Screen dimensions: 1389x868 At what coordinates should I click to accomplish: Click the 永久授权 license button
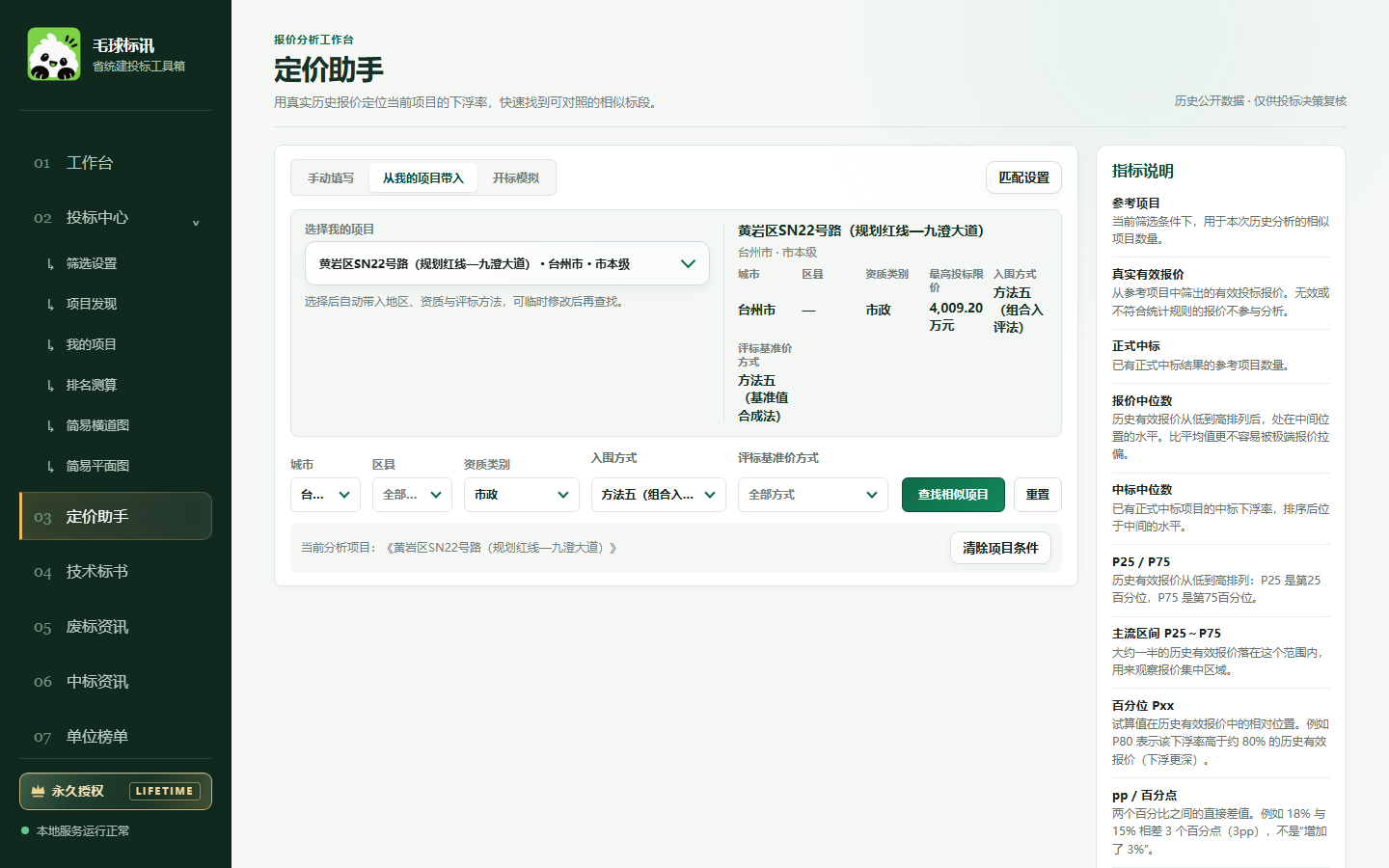tap(116, 792)
